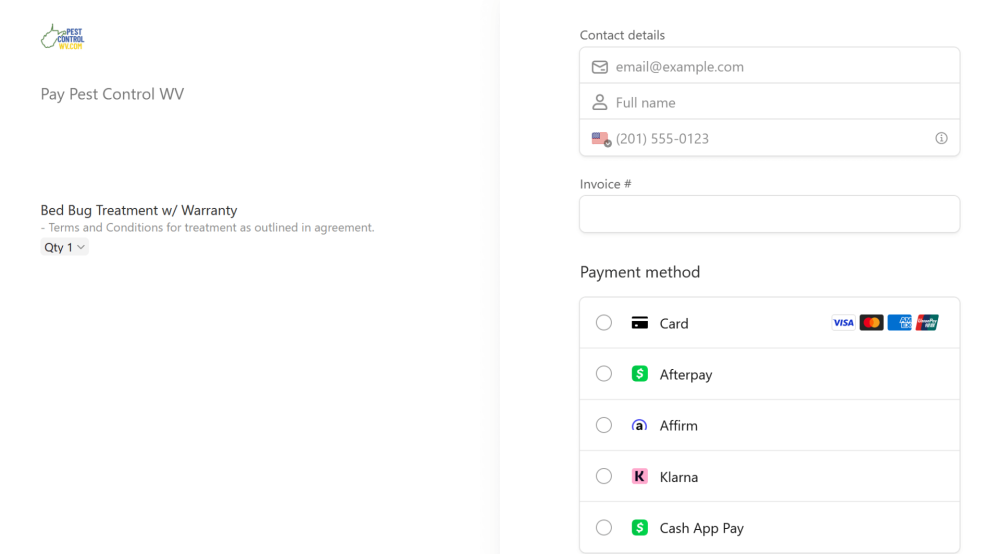
Task: Click the 'Invoice #' label
Action: tap(605, 184)
